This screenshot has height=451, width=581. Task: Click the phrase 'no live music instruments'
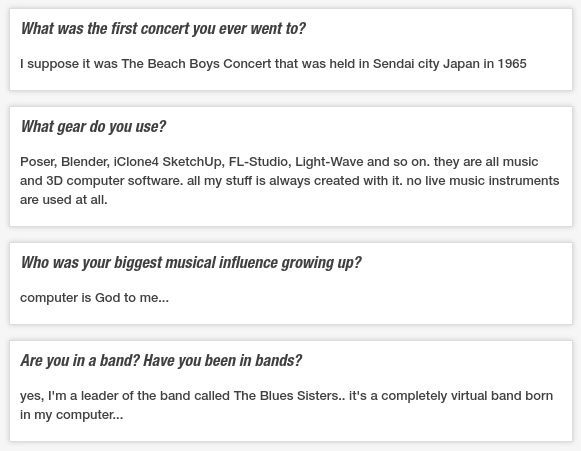tap(483, 181)
